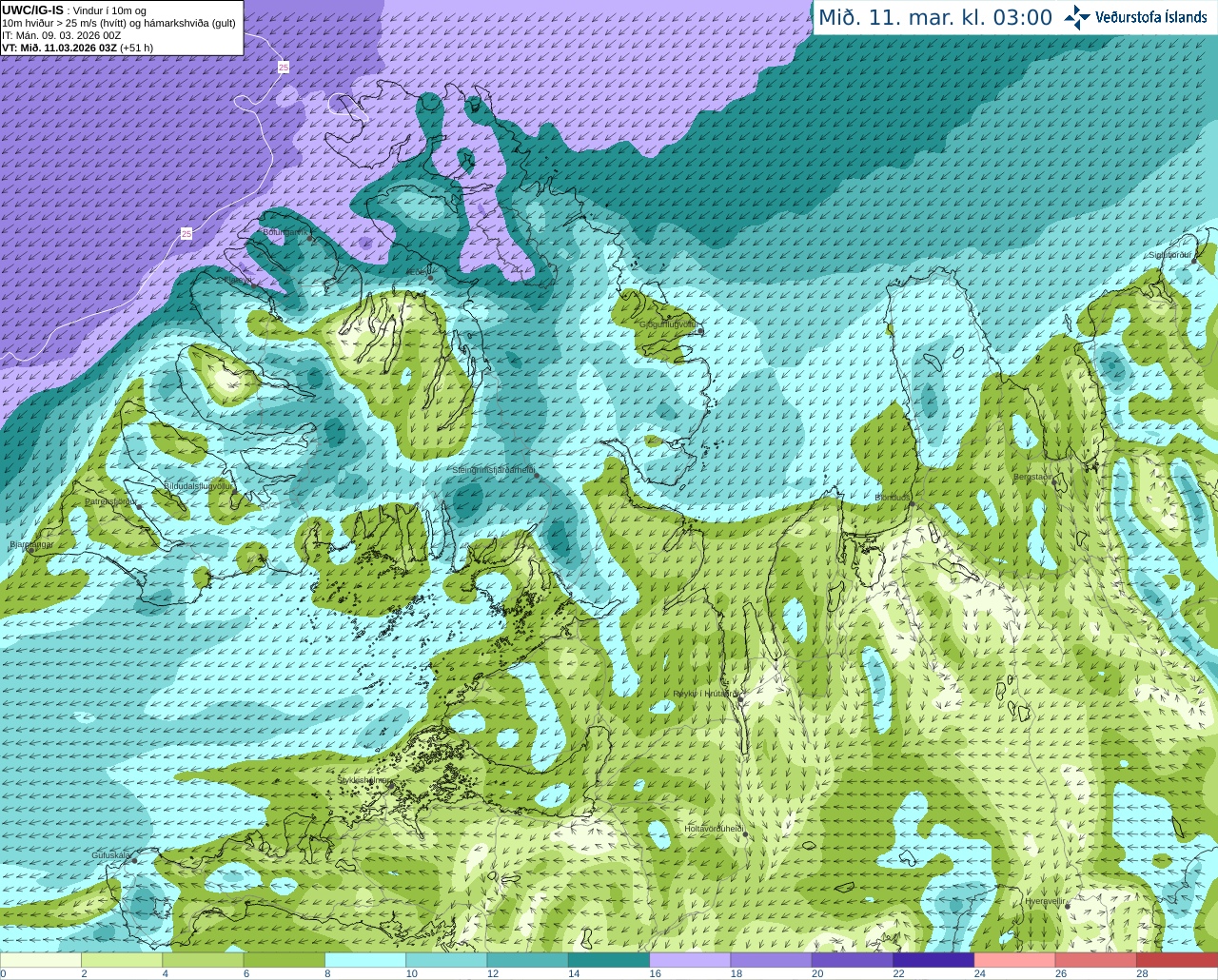Pick the 2–4 m/s light green legend swatch
1218x980 pixels.
click(122, 960)
